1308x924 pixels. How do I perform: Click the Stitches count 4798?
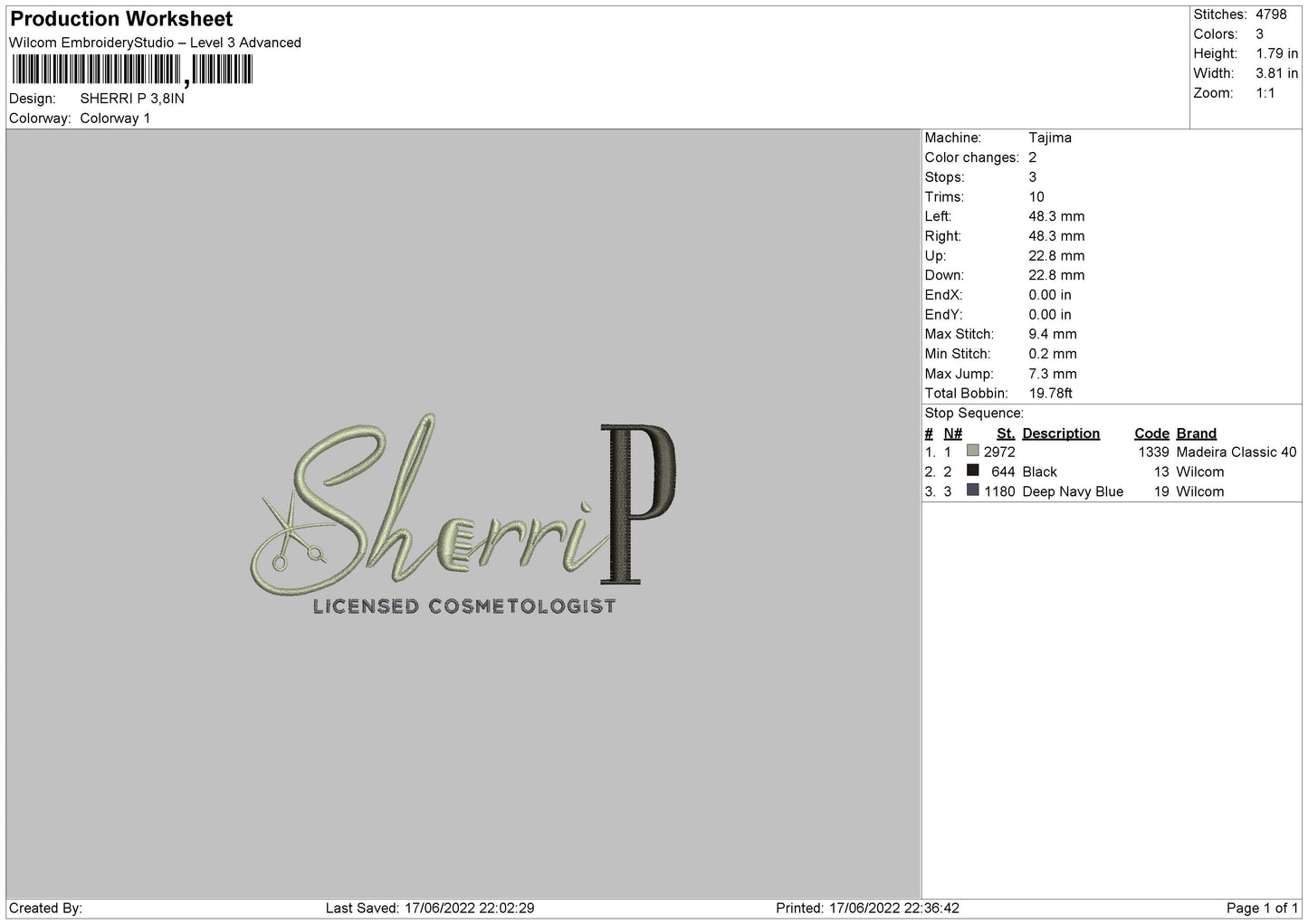click(x=1271, y=14)
